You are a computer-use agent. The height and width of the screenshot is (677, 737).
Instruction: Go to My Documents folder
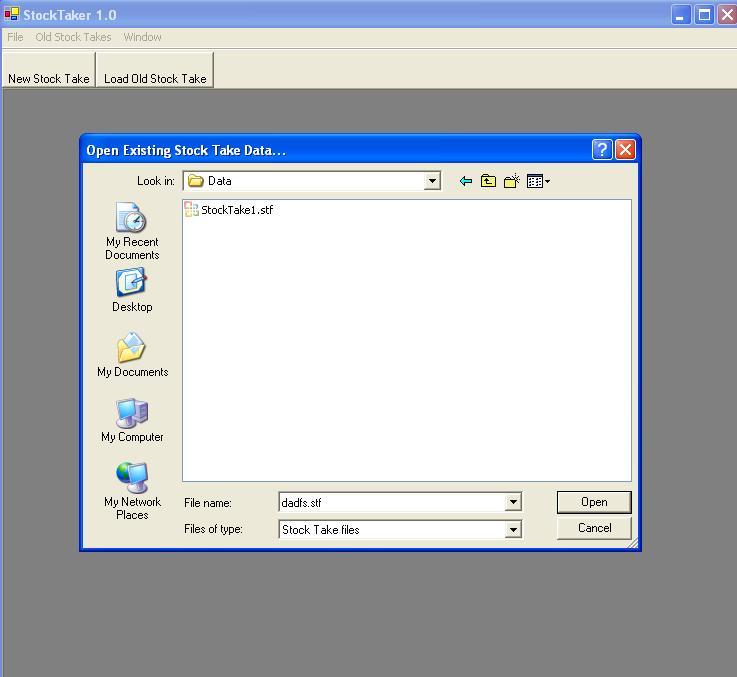pyautogui.click(x=132, y=356)
